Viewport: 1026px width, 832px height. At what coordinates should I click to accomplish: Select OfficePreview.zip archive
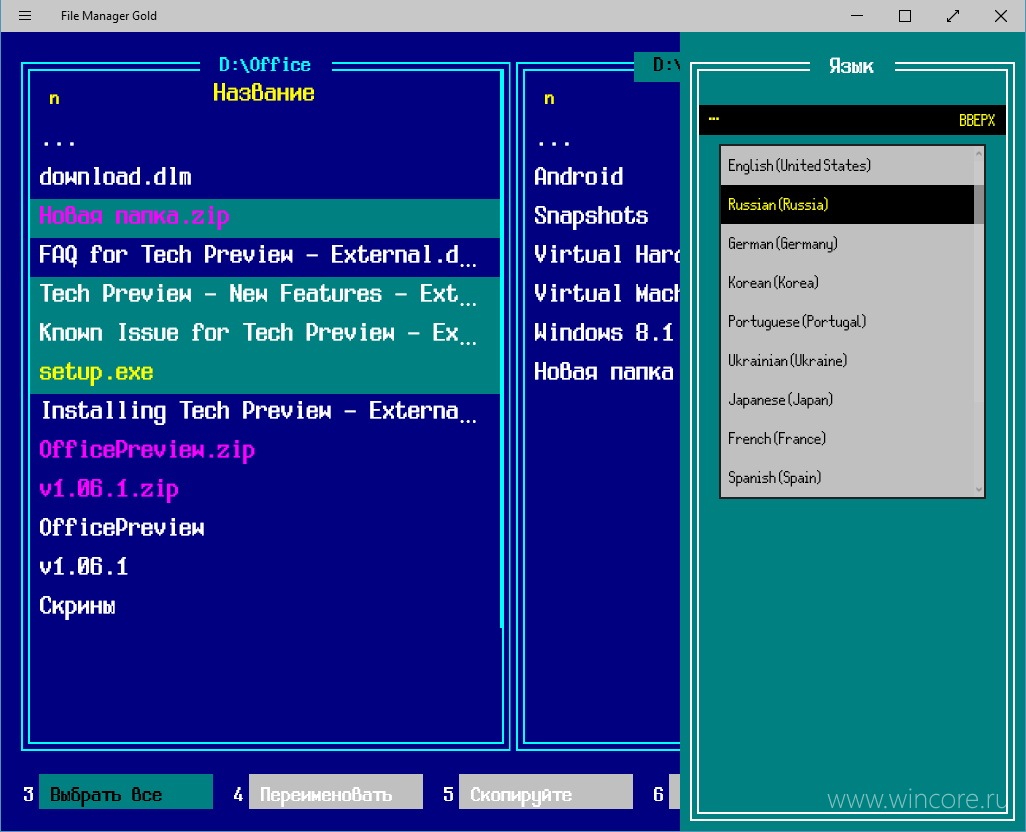264,451
